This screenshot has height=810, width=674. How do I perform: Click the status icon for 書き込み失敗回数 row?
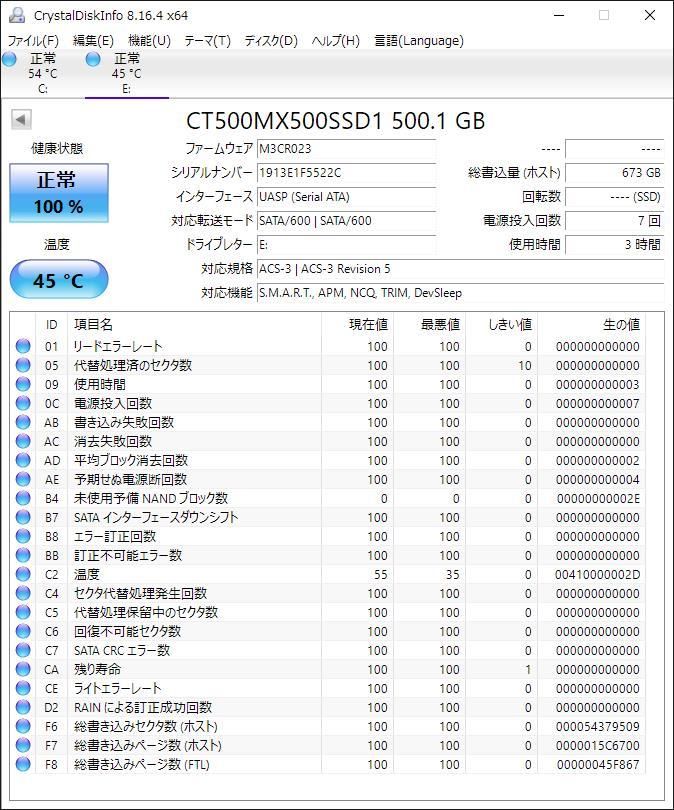23,422
